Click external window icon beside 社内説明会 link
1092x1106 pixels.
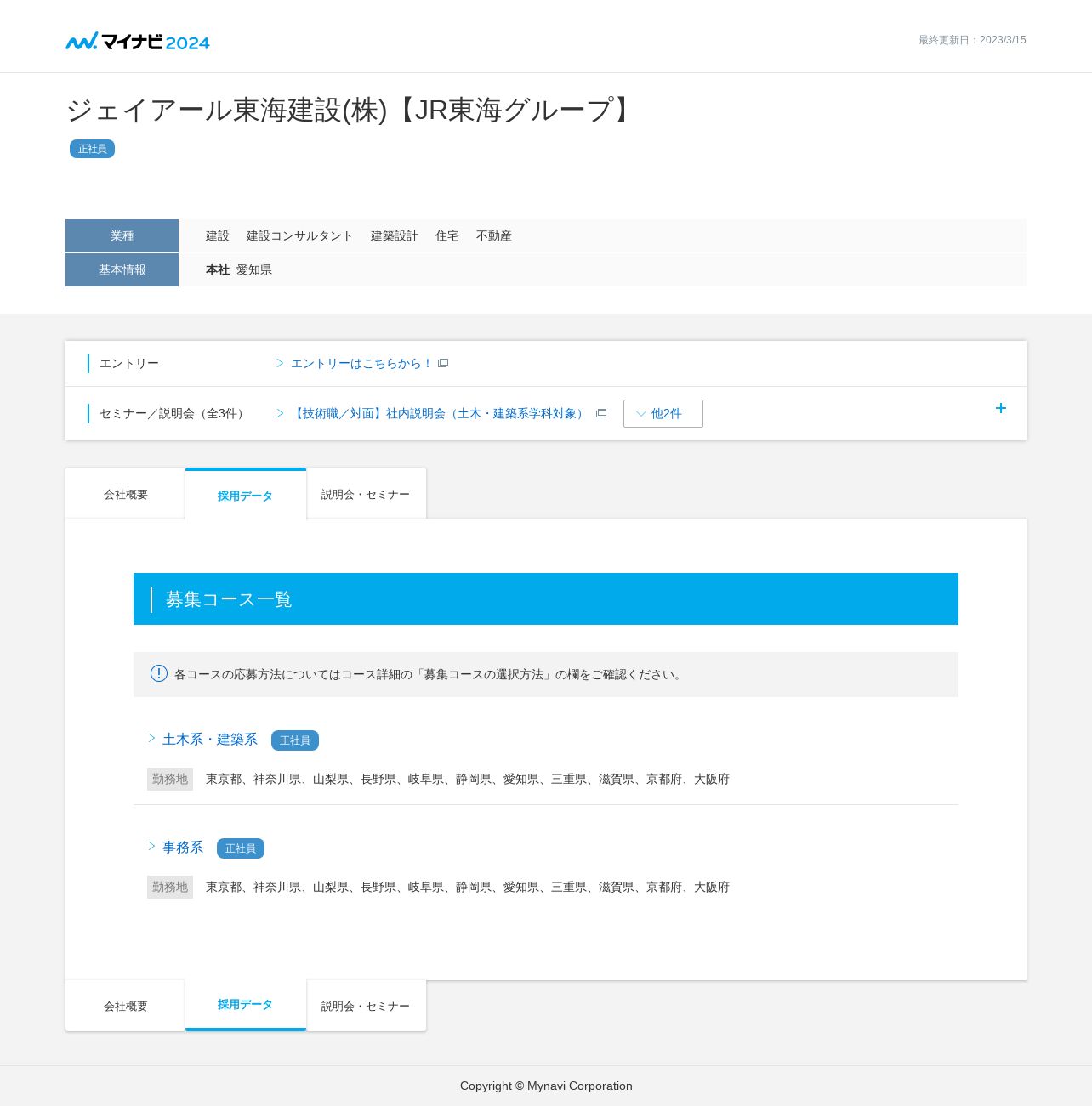click(601, 413)
